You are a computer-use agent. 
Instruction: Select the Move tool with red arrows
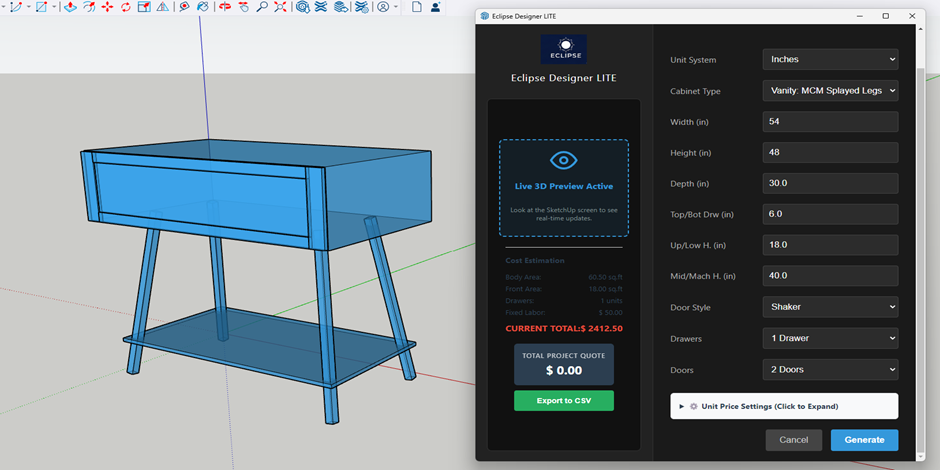[x=107, y=7]
